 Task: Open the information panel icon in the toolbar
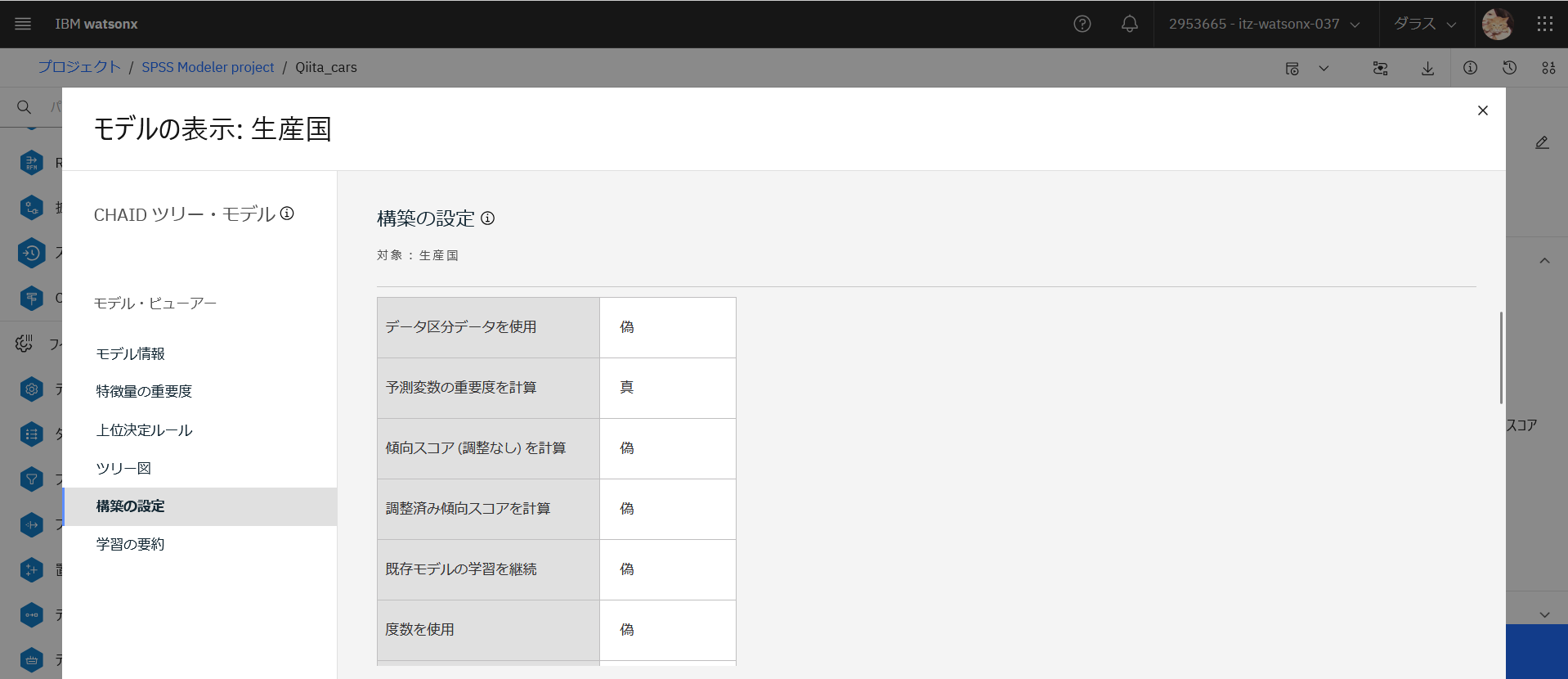[1470, 68]
